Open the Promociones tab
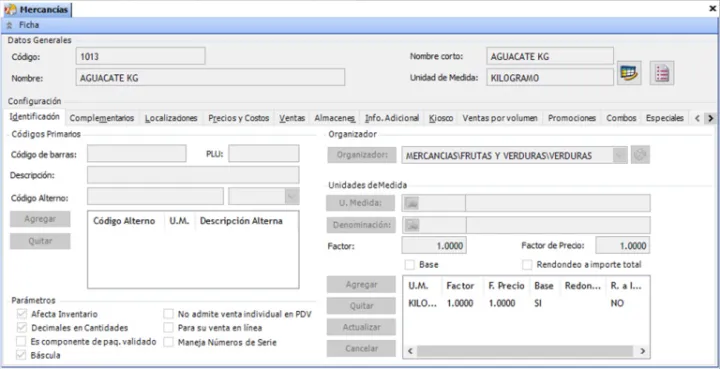 tap(572, 118)
